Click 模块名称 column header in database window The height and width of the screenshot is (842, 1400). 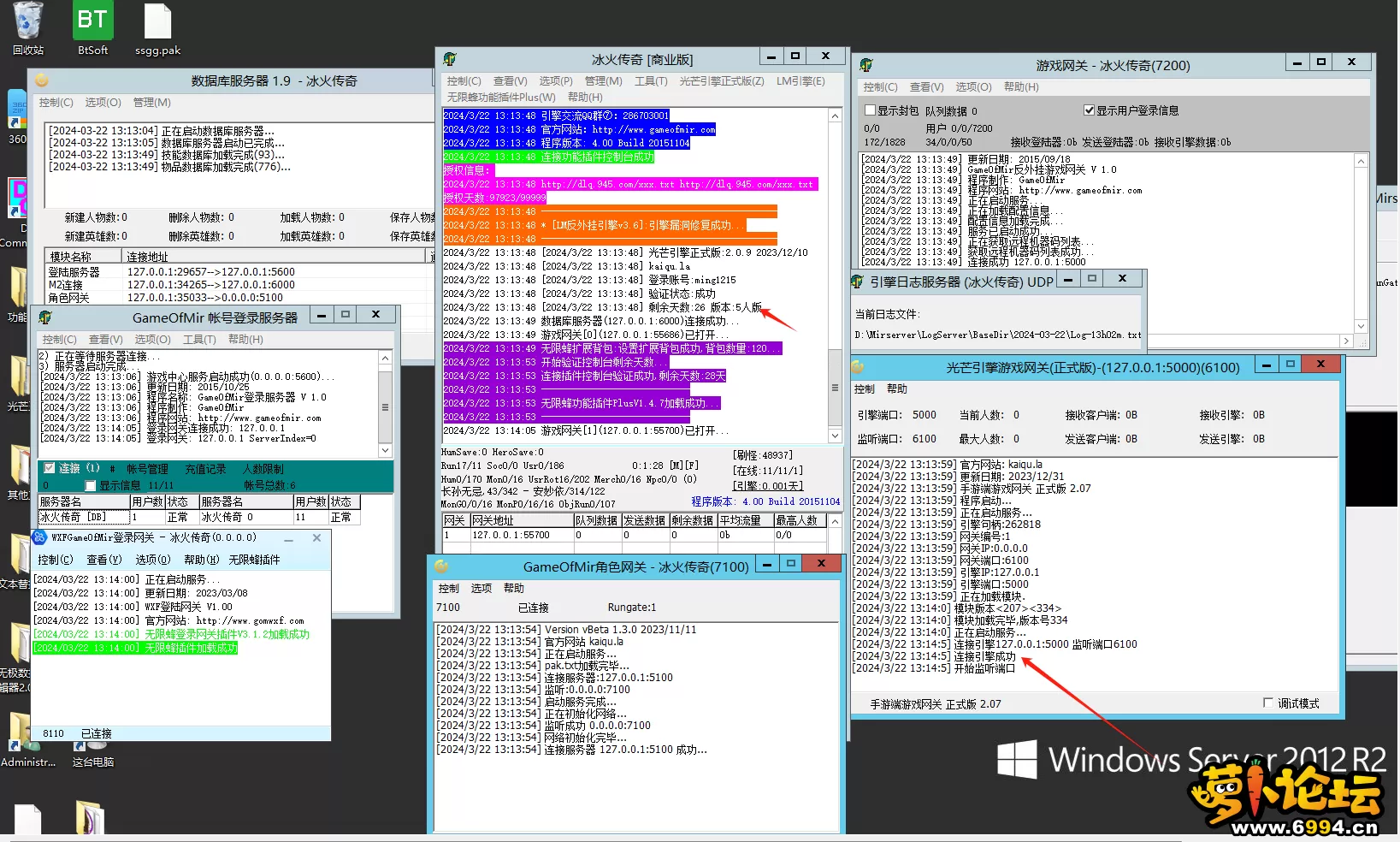tap(84, 257)
